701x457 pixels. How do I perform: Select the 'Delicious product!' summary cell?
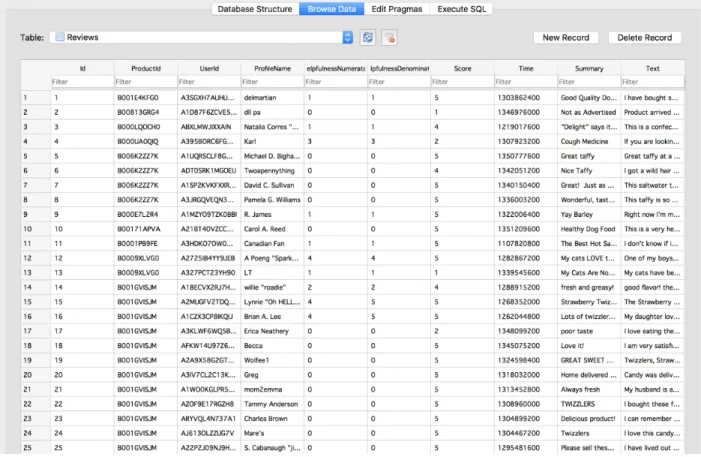(589, 419)
